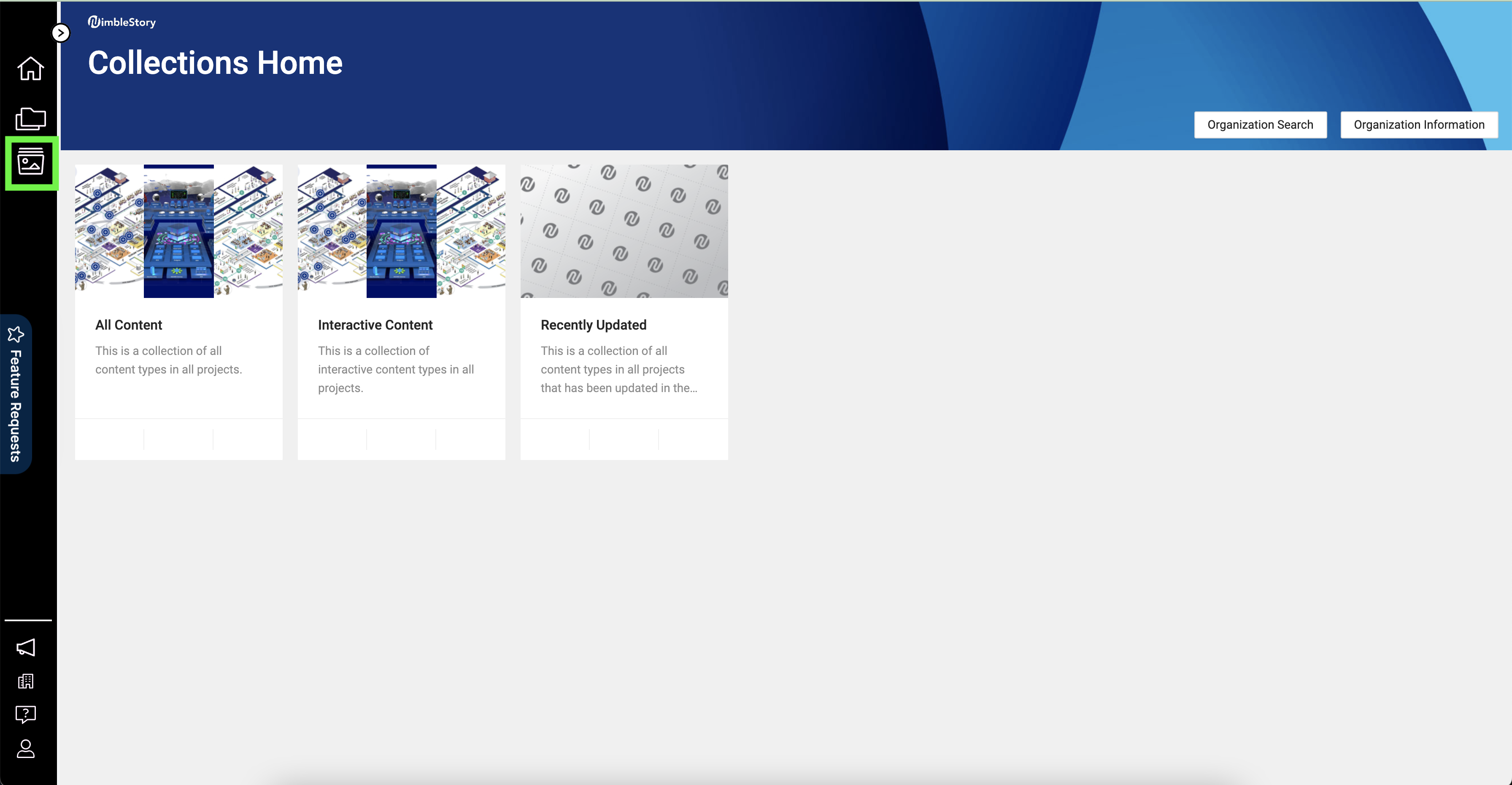Open the Feature Requests side tab
1512x785 pixels.
pyautogui.click(x=16, y=405)
